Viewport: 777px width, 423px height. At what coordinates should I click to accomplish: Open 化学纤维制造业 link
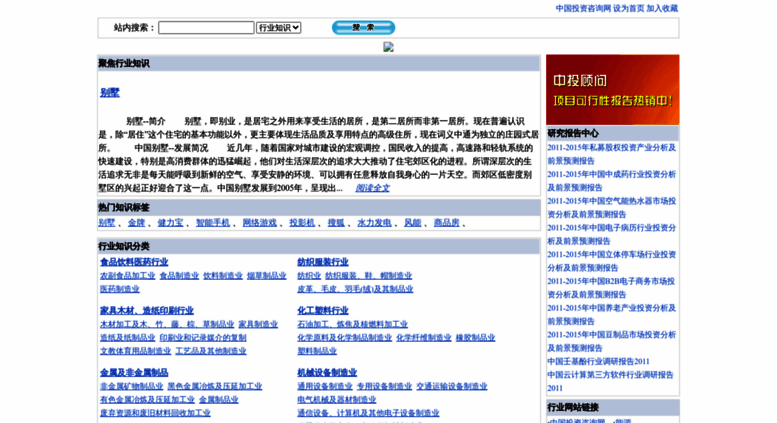pos(424,338)
